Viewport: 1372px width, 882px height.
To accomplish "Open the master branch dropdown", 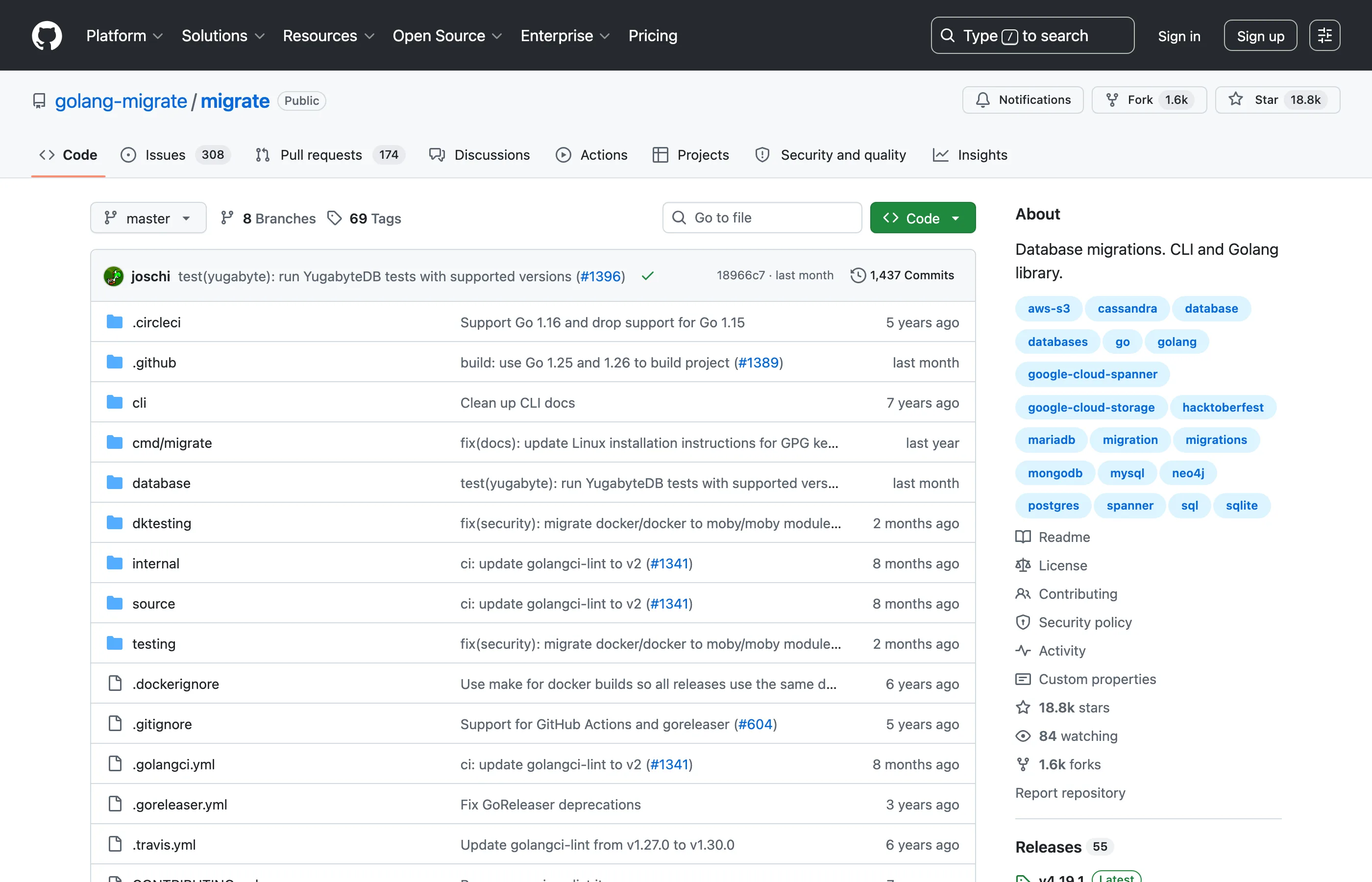I will pos(148,218).
